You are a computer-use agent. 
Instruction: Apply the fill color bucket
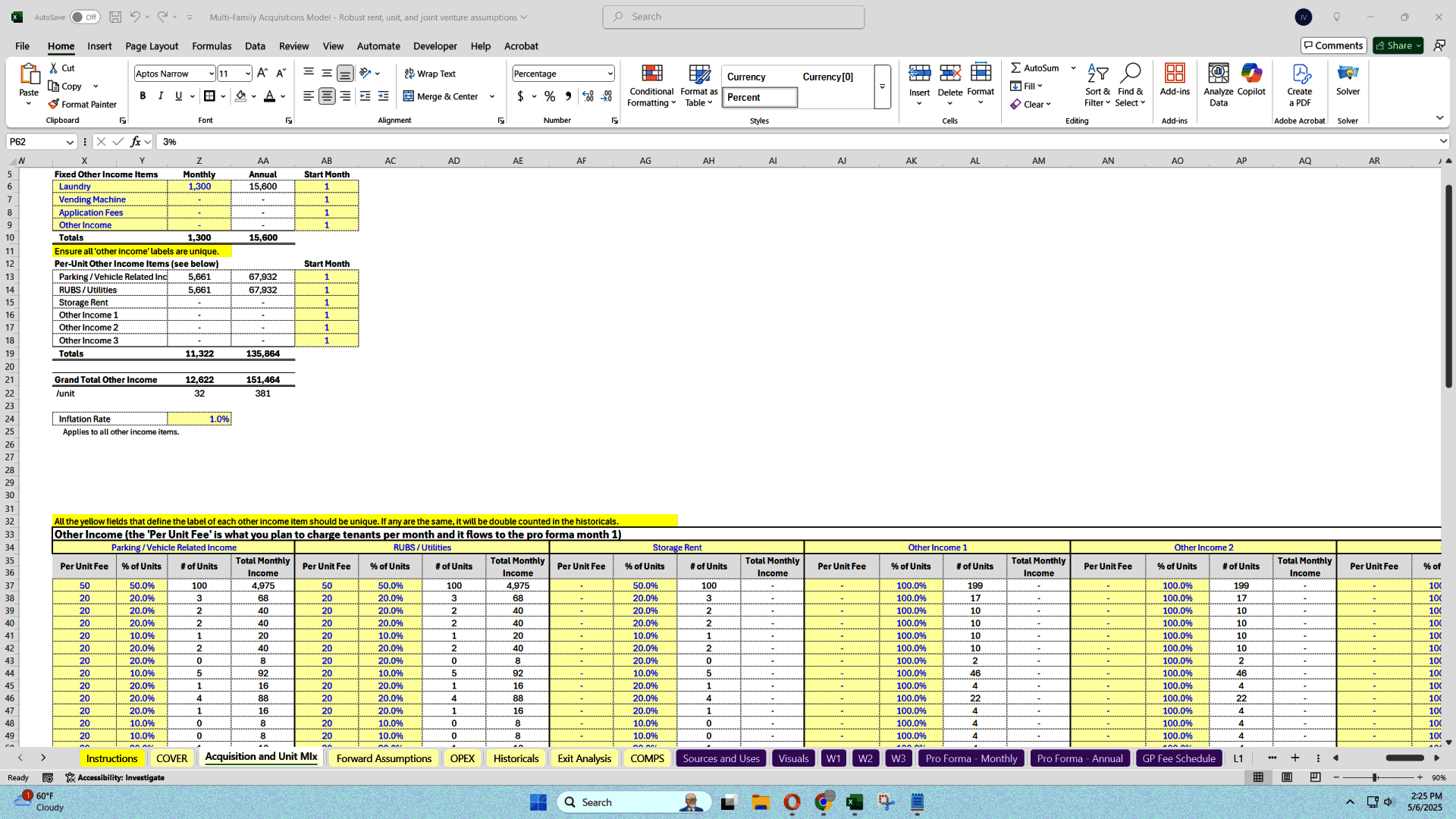[x=241, y=96]
